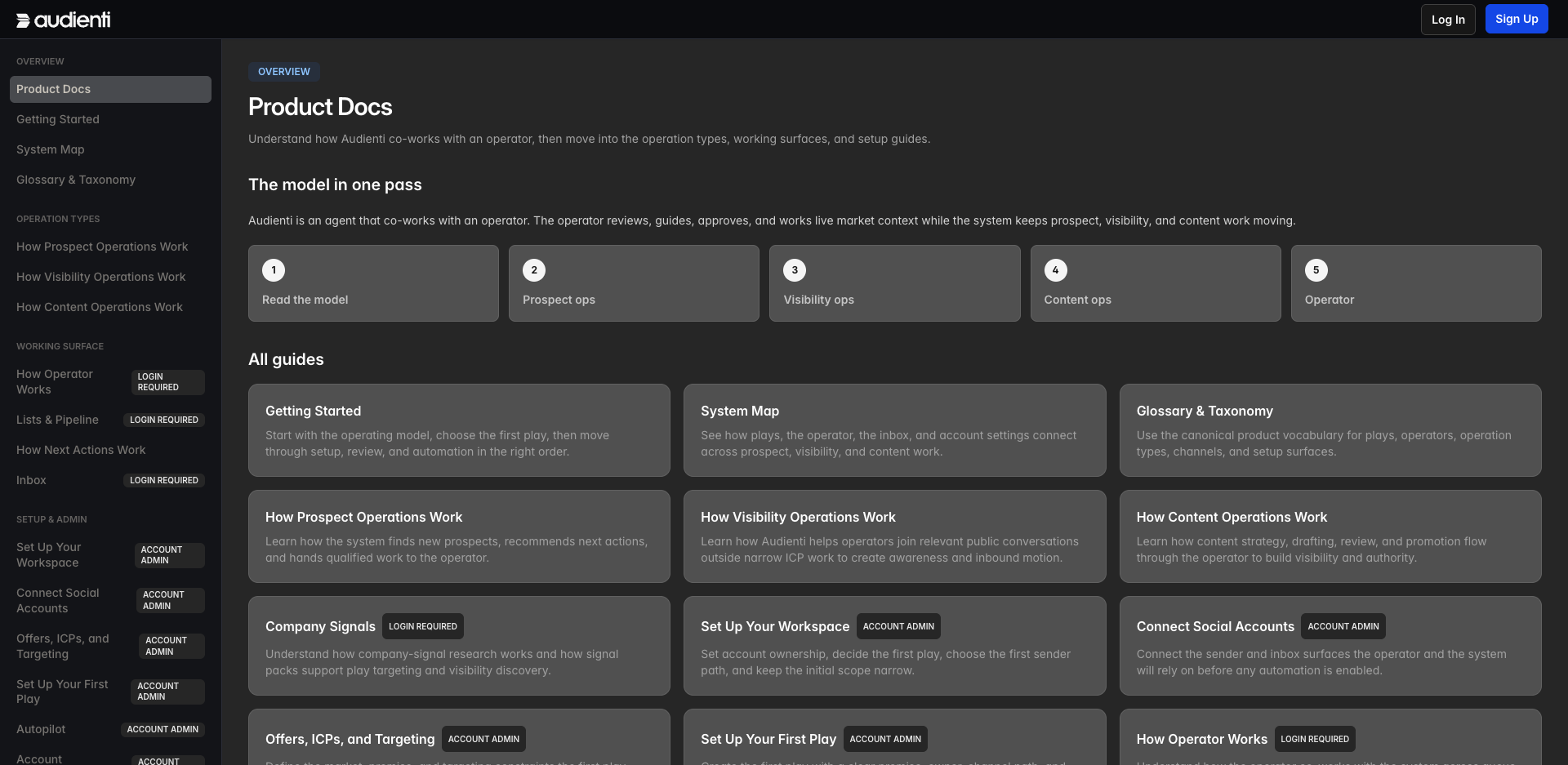Open Set Up Your Workspace guide card
Screen dimensions: 1568x765
tap(895, 646)
